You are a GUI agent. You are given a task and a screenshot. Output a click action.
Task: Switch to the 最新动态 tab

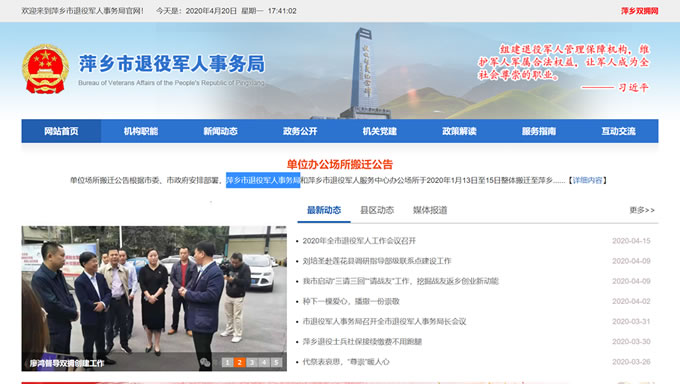(x=324, y=210)
